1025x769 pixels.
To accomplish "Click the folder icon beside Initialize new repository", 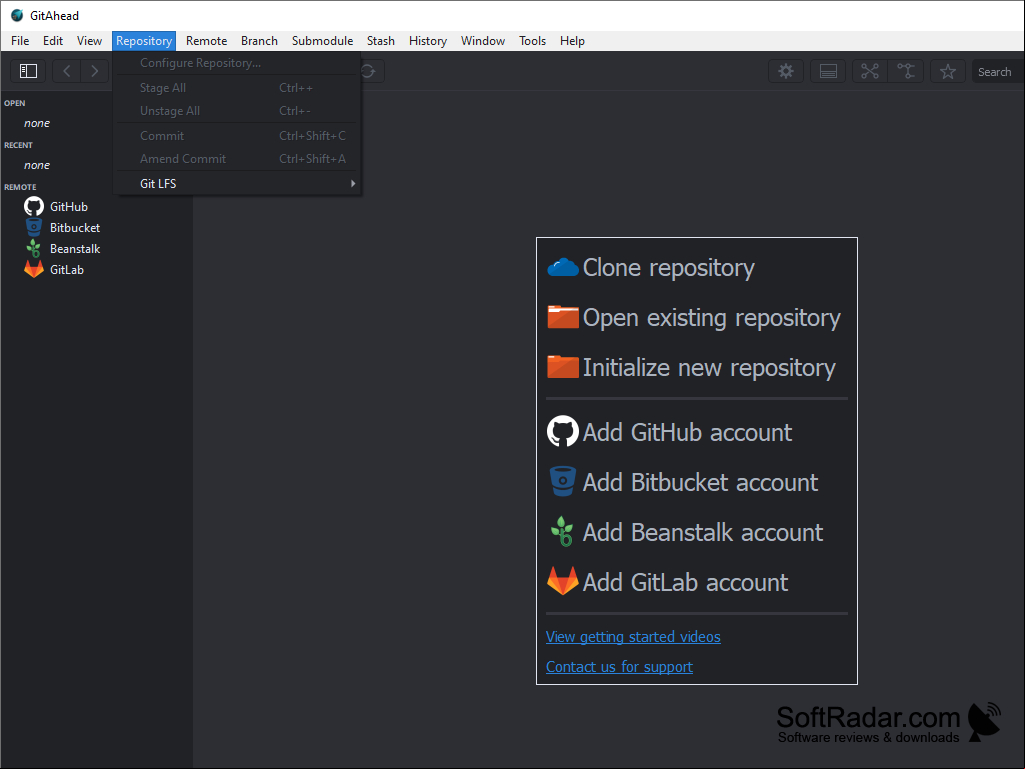I will point(563,367).
